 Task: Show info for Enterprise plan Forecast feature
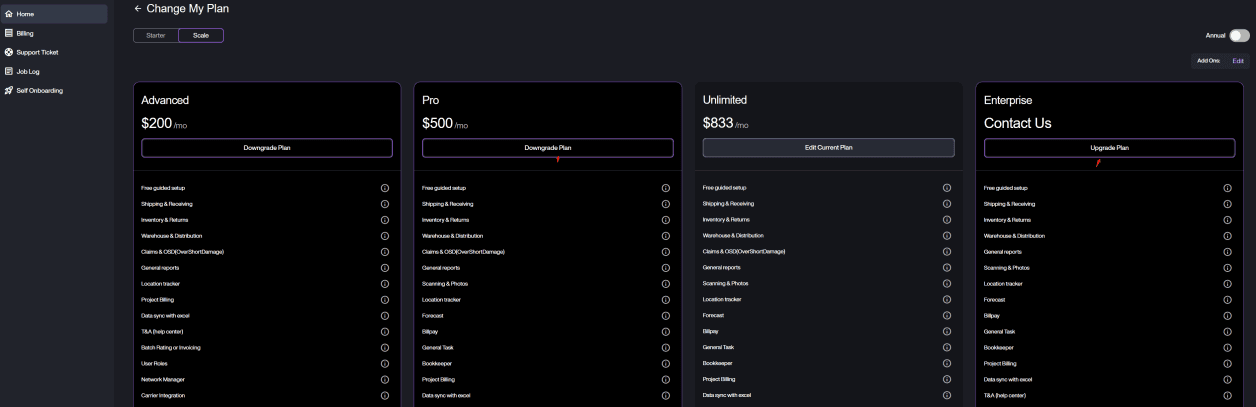click(x=1228, y=299)
